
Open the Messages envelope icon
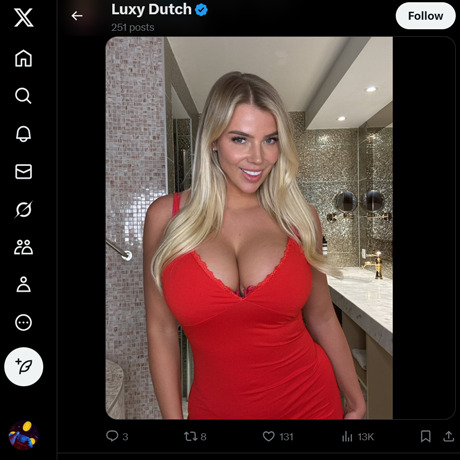[x=23, y=172]
